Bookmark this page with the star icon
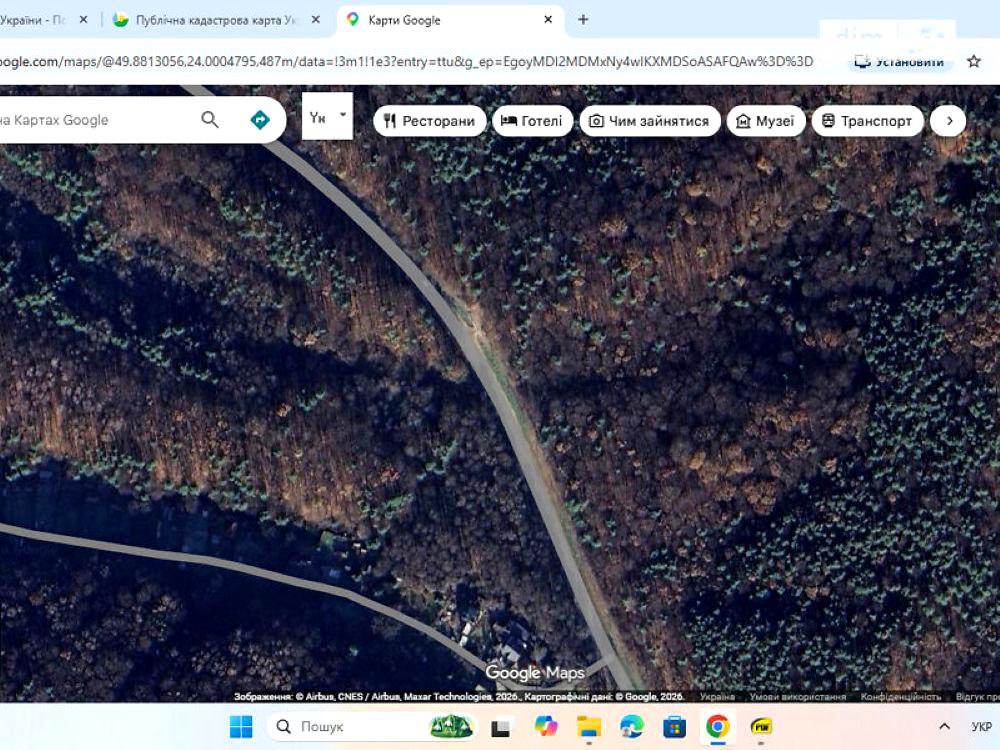Viewport: 1000px width, 750px height. click(x=974, y=61)
